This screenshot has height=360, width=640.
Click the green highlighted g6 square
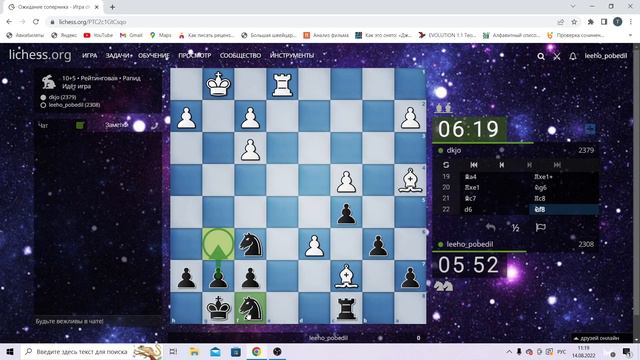click(x=218, y=244)
